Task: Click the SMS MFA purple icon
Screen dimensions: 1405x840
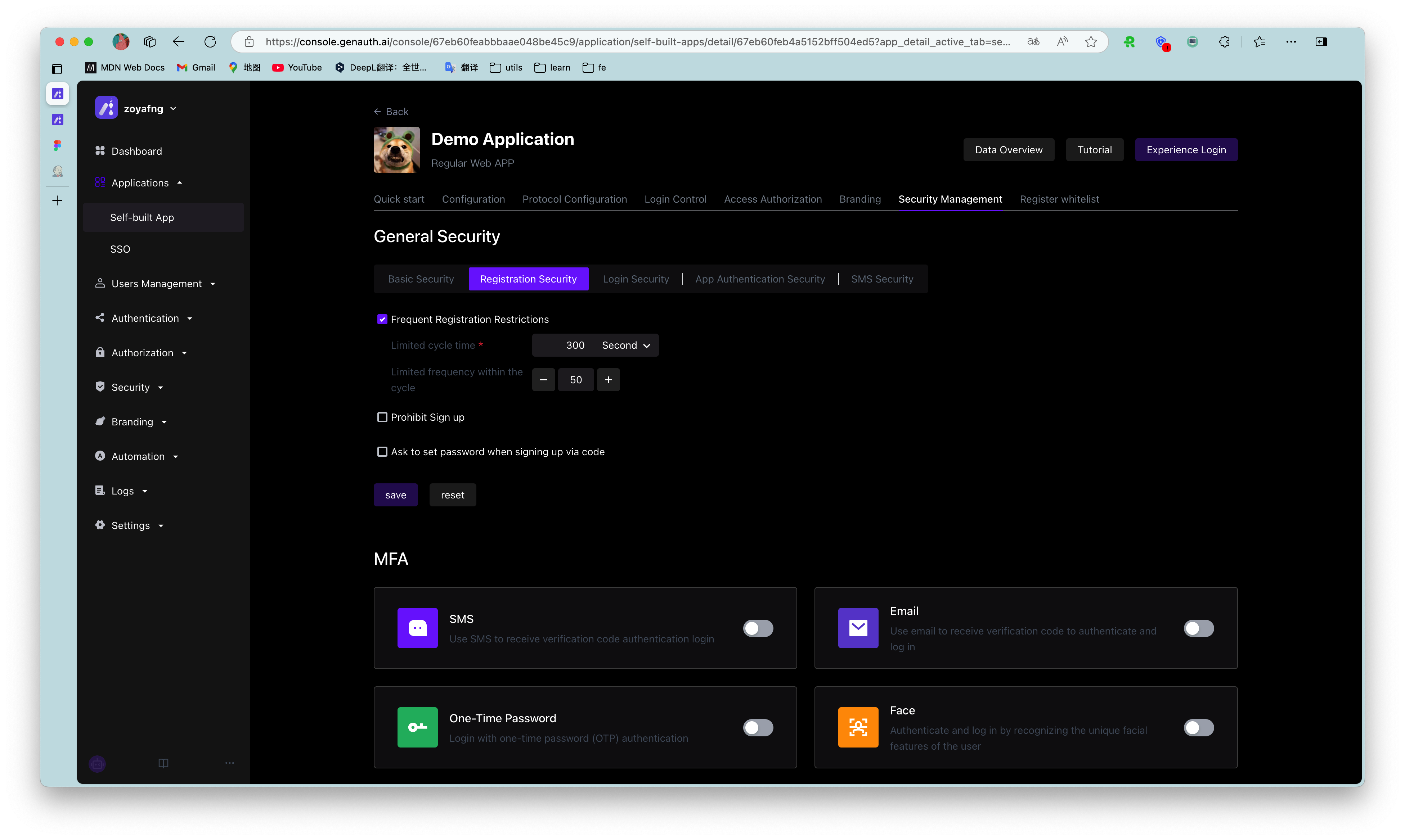Action: tap(417, 628)
